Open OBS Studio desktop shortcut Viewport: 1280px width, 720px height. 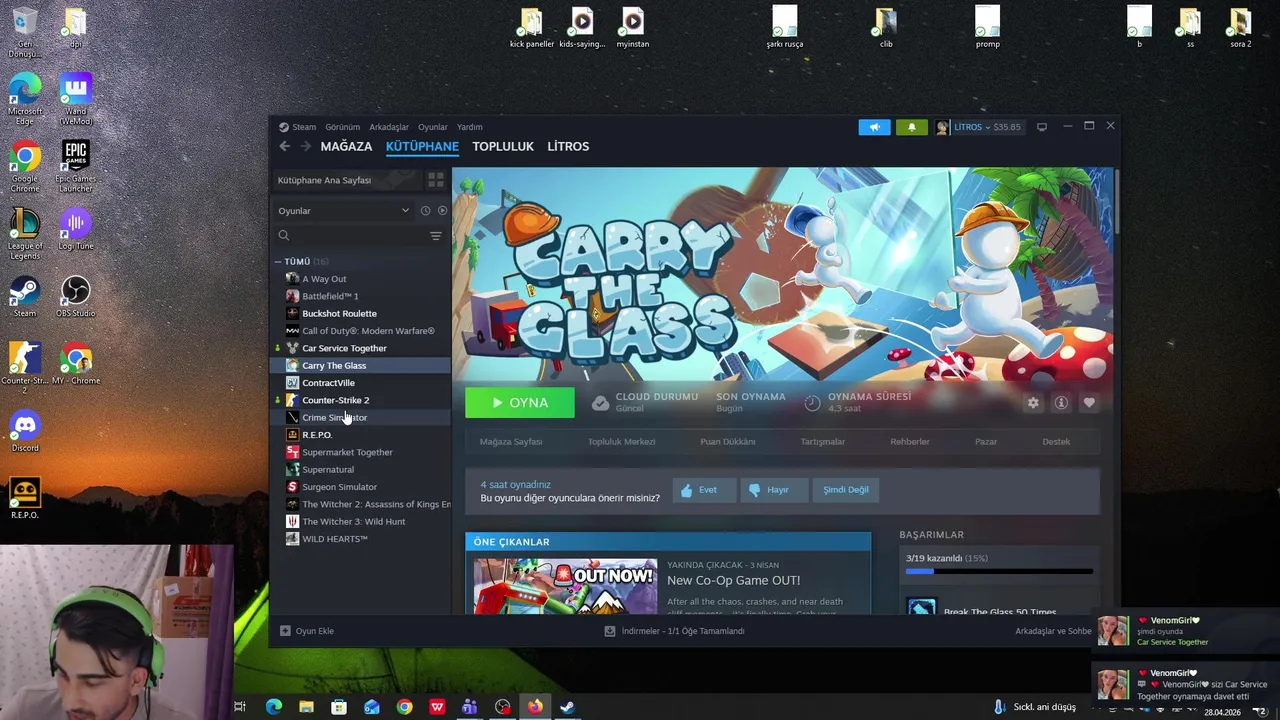point(75,297)
